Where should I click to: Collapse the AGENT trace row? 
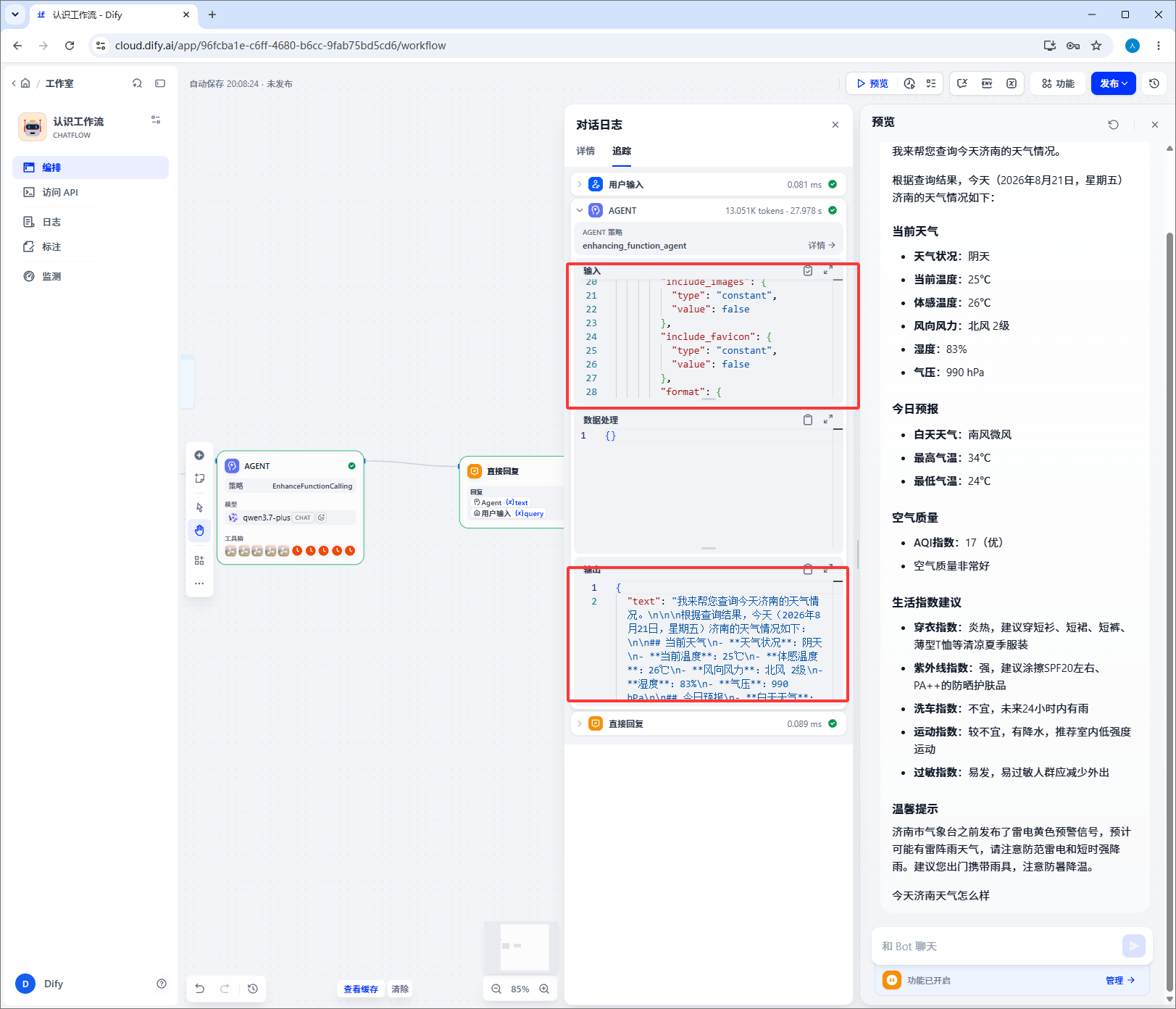[x=708, y=210]
